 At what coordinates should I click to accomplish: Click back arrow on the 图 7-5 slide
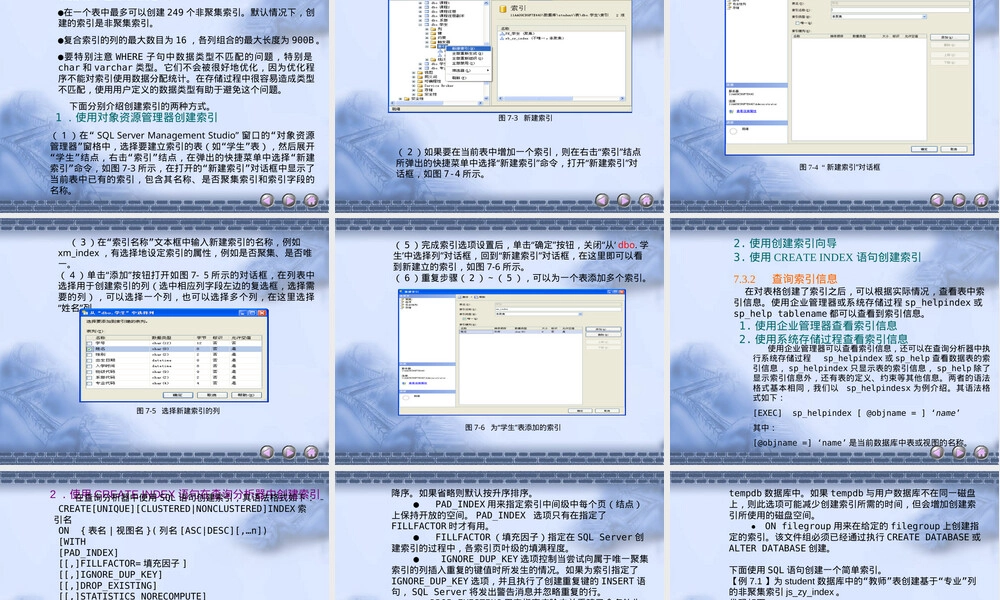[x=267, y=451]
